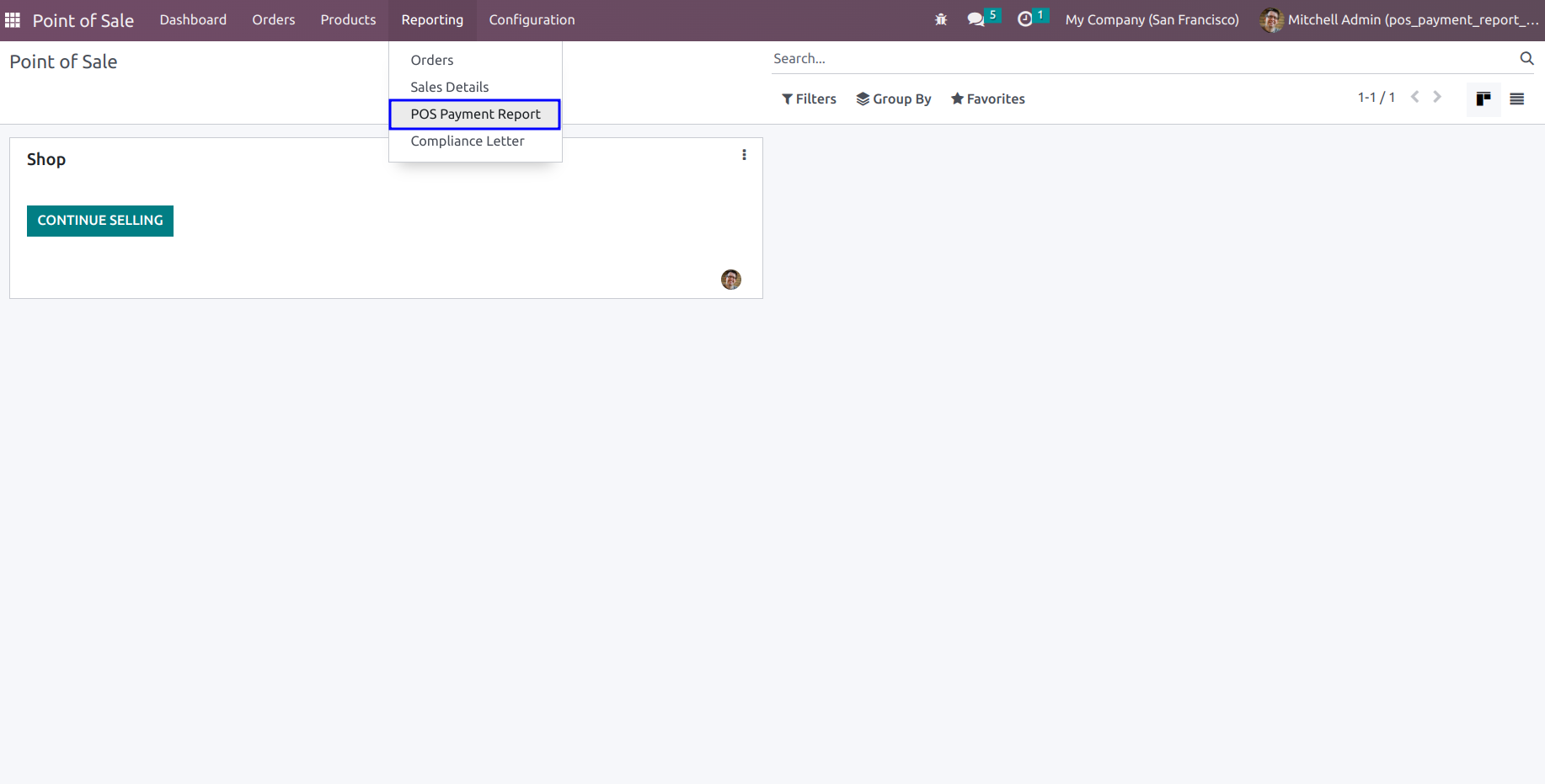
Task: Open the conversations chat icon
Action: tap(976, 19)
